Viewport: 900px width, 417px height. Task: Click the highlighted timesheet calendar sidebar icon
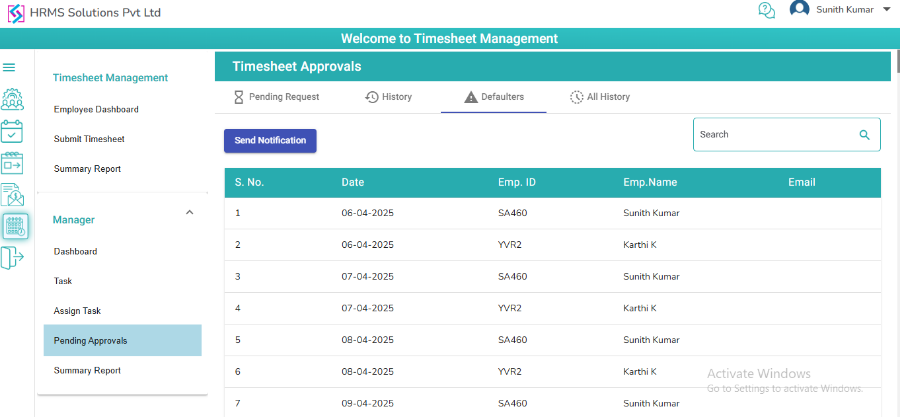click(15, 226)
